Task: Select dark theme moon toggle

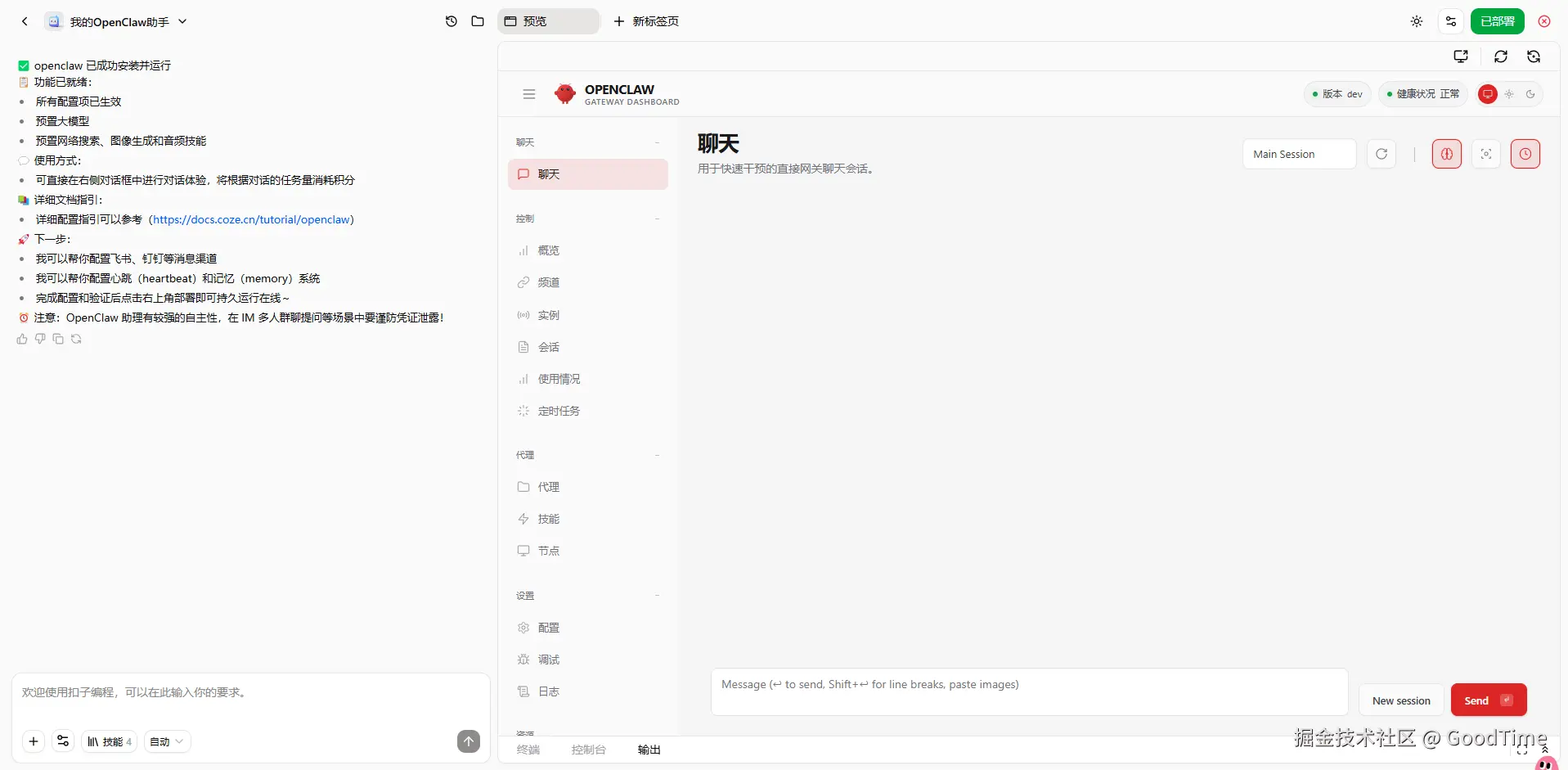Action: 1530,94
